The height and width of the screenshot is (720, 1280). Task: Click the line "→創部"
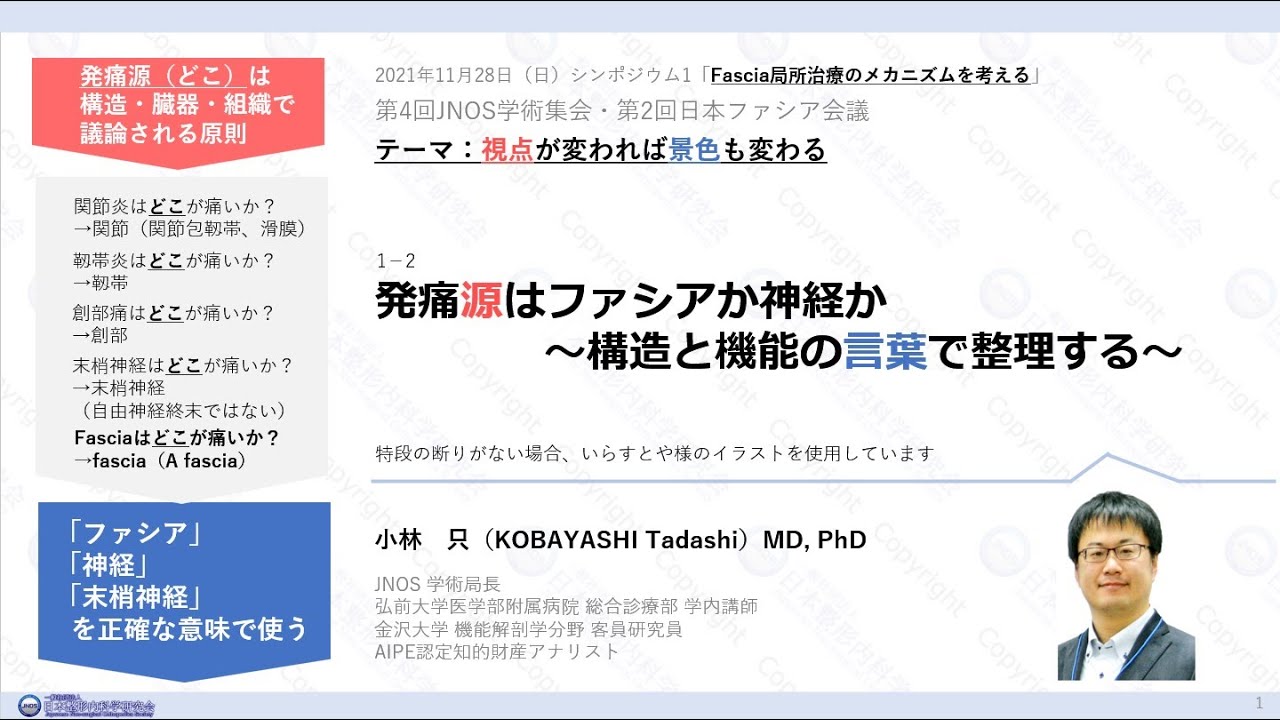[x=100, y=335]
